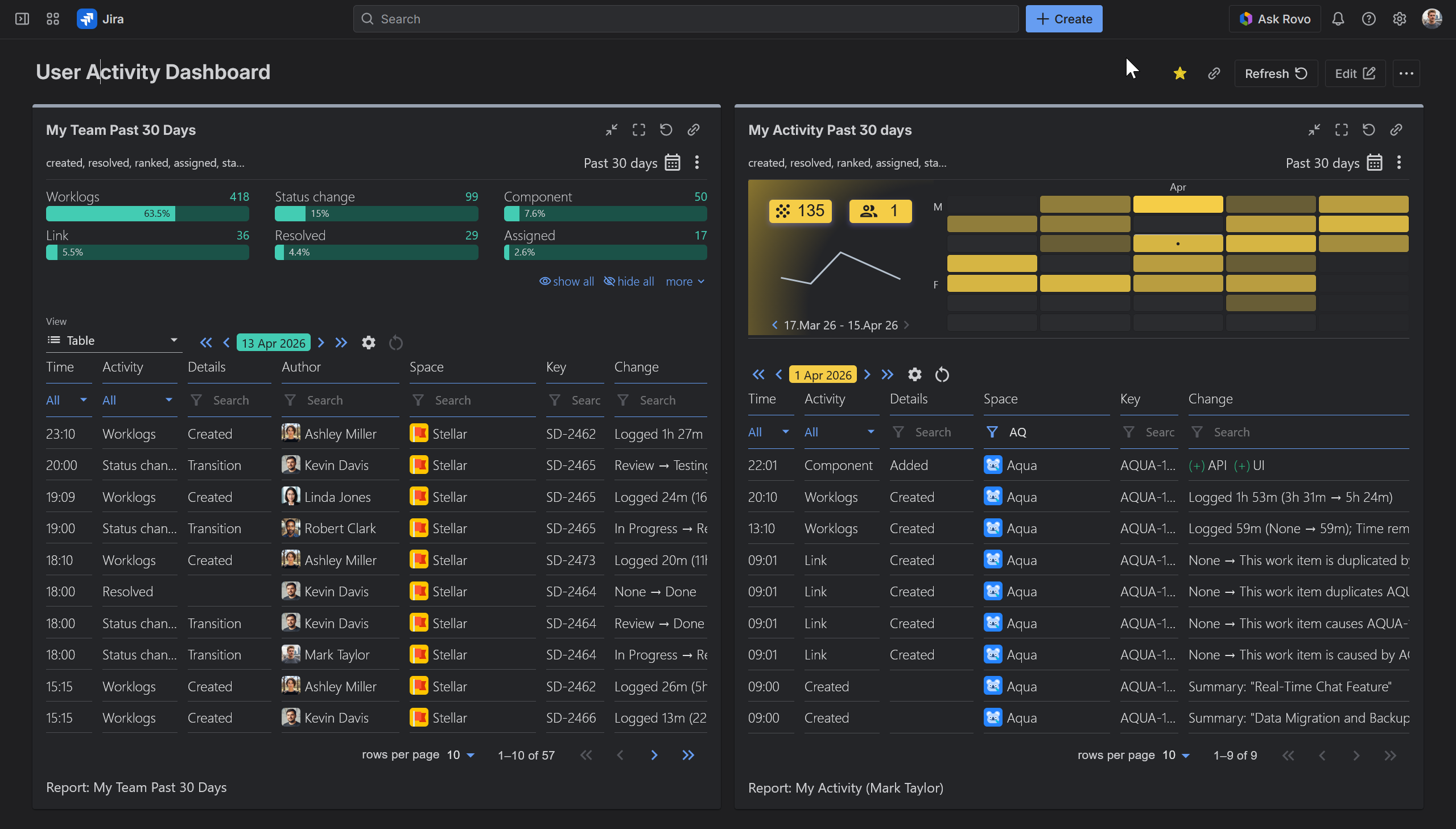Show all hidden stat categories
This screenshot has height=829, width=1456.
(x=566, y=281)
